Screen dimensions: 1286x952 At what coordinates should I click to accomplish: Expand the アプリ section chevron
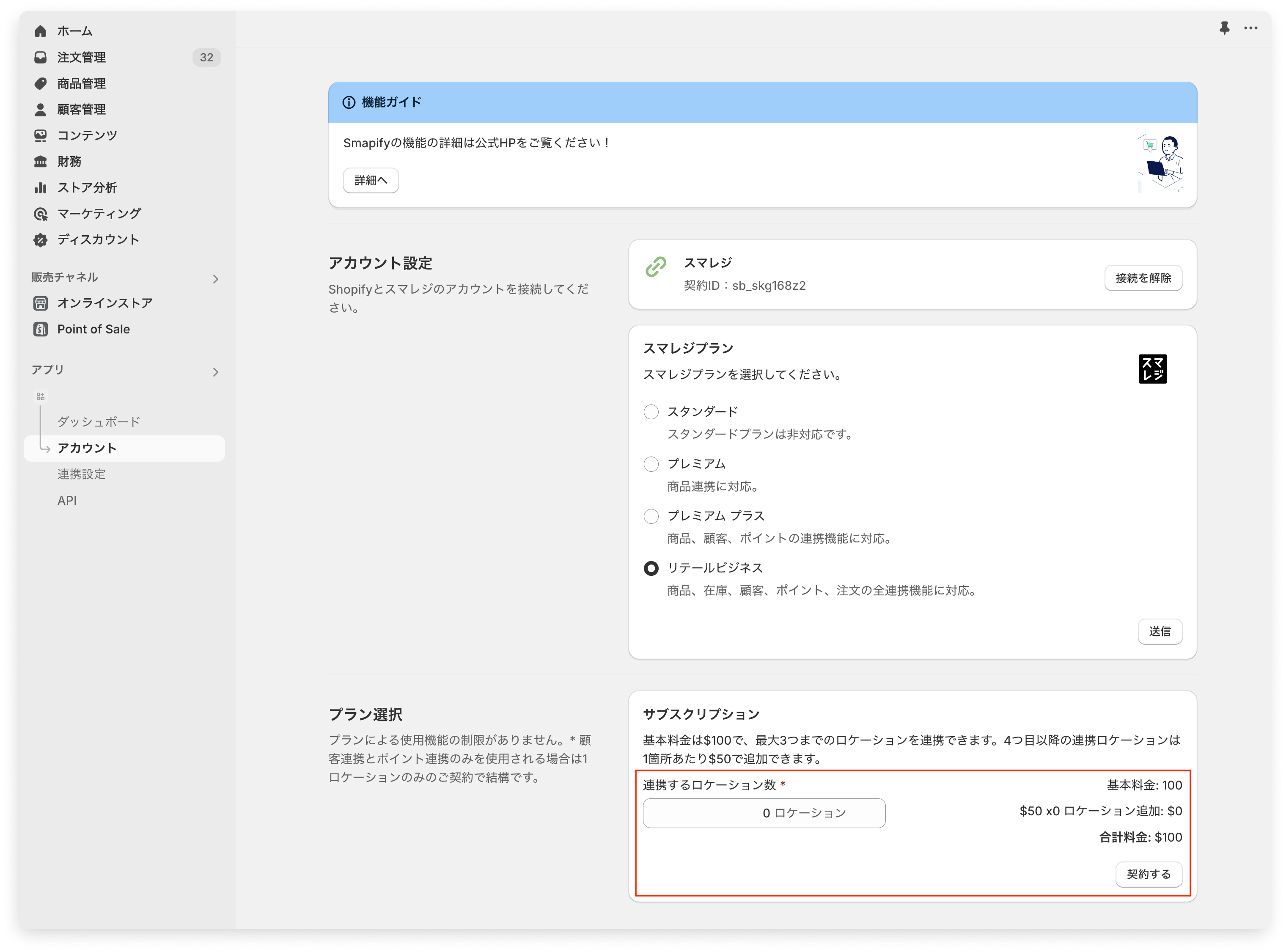point(215,372)
